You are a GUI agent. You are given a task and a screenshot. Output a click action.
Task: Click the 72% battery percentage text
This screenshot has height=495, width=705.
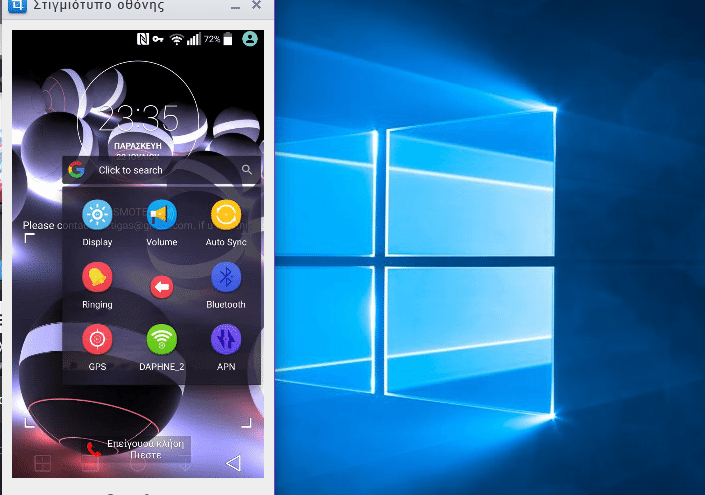click(x=212, y=39)
